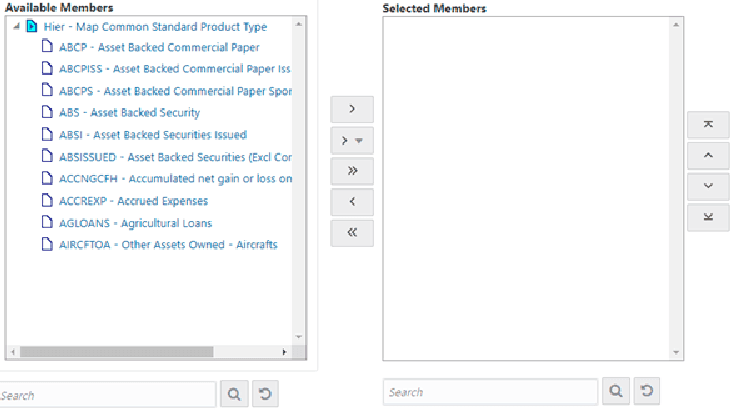Click the document icon next to AIRCFTOA
The height and width of the screenshot is (416, 737).
(47, 244)
